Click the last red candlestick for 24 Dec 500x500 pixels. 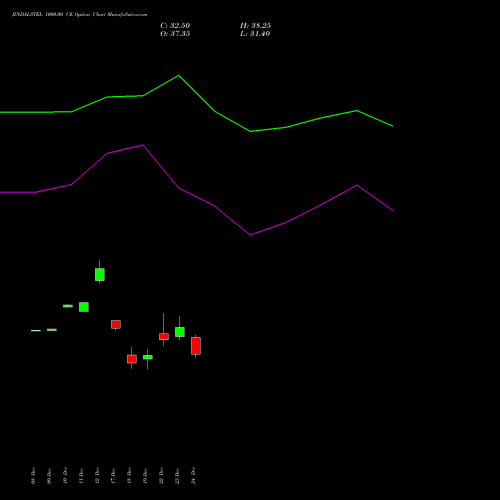point(196,346)
